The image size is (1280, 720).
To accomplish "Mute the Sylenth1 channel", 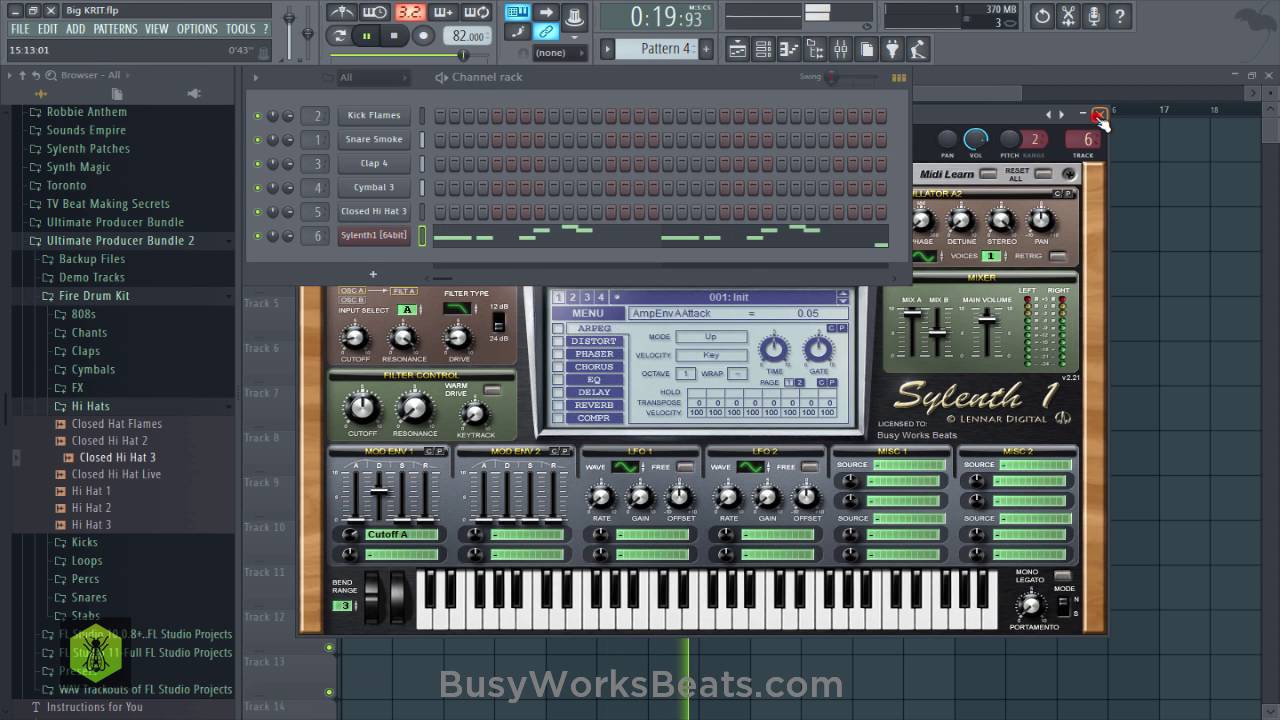I will [x=257, y=236].
